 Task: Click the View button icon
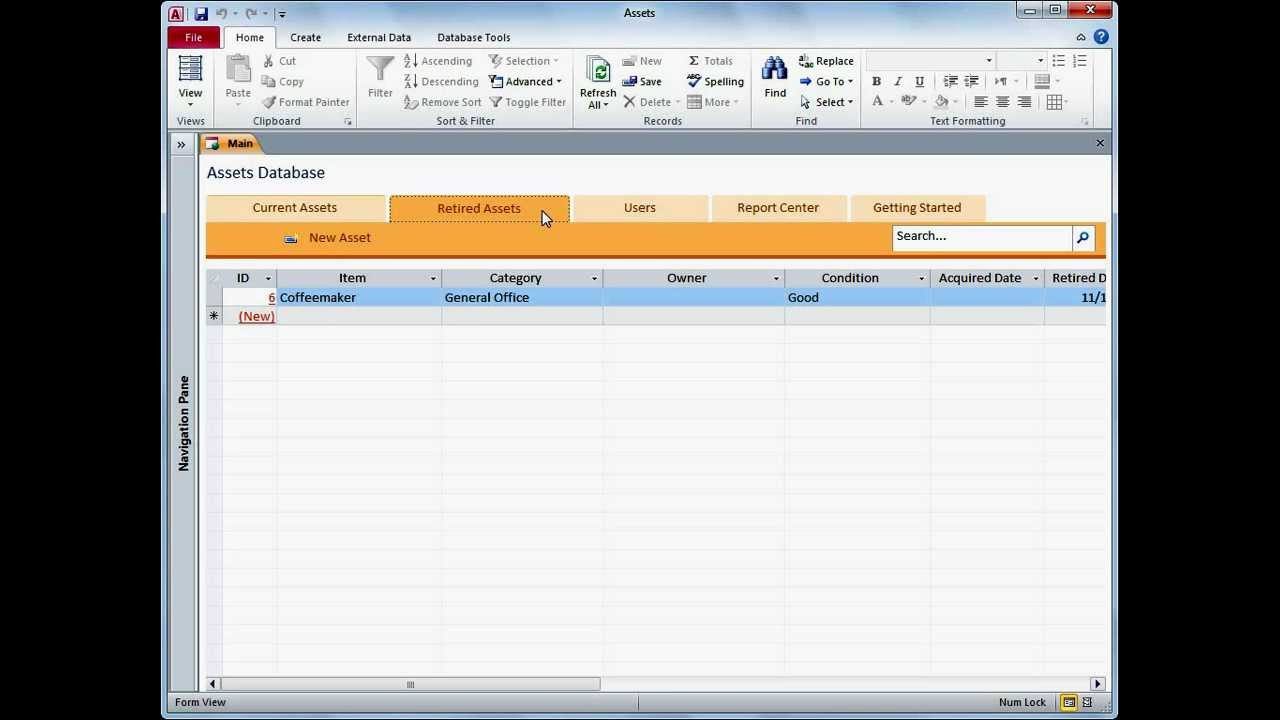190,70
